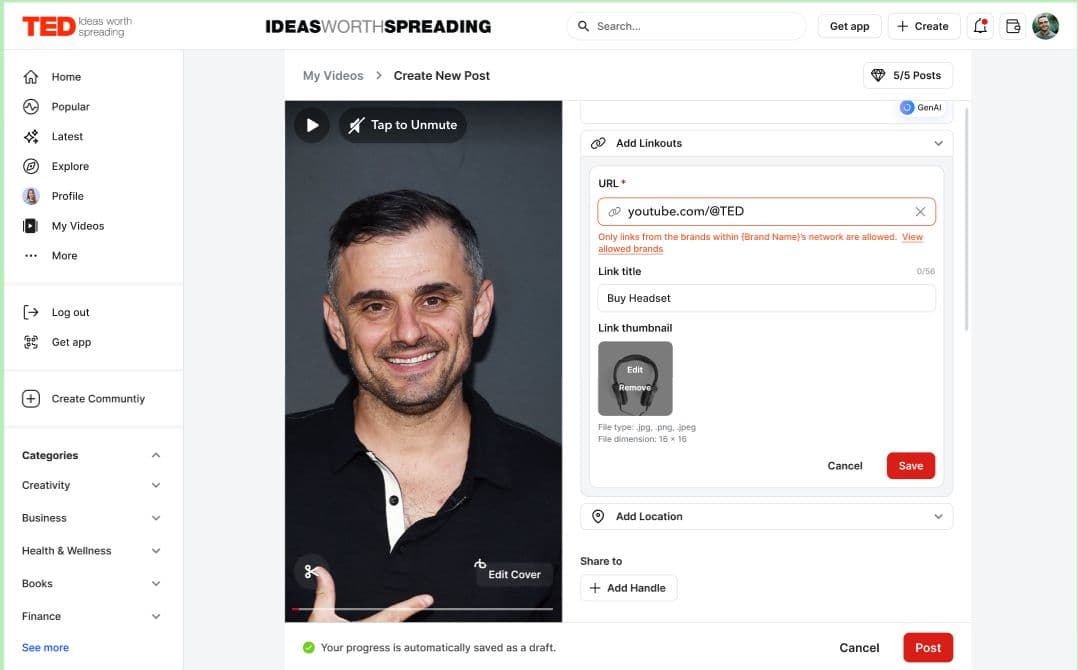1078x670 pixels.
Task: Click the sidebar Get app QR icon
Action: [31, 342]
